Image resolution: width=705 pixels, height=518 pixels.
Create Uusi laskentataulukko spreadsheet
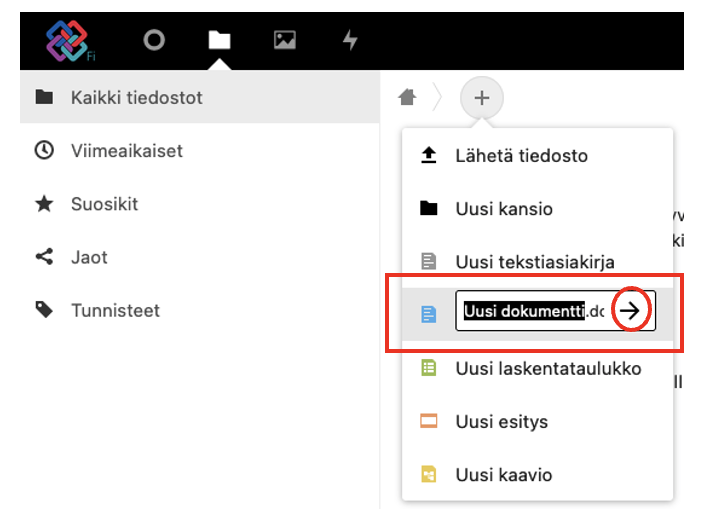coord(547,368)
